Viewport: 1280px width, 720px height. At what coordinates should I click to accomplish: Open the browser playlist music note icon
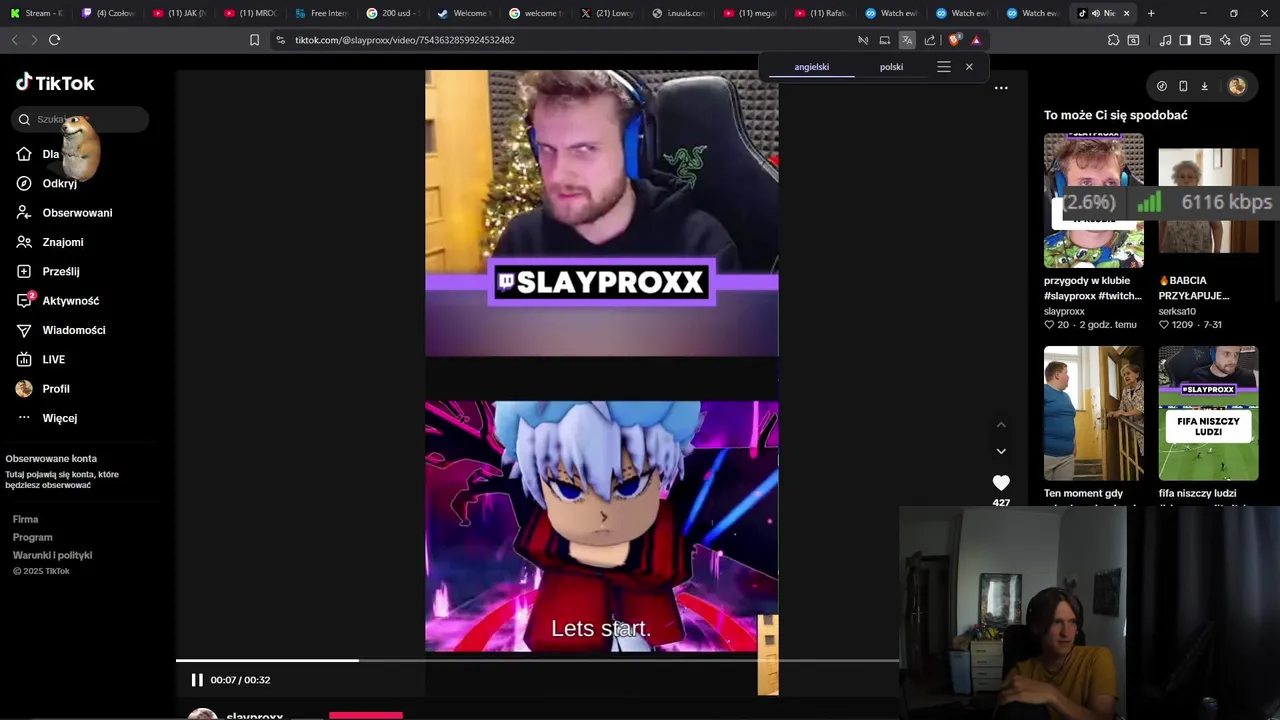click(1165, 40)
